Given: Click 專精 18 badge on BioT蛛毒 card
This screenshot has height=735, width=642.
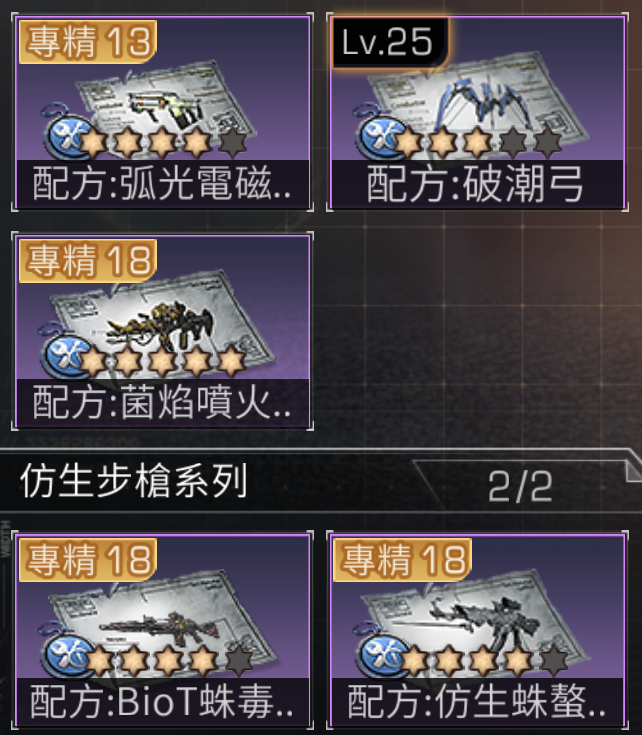Looking at the screenshot, I should click(x=88, y=560).
